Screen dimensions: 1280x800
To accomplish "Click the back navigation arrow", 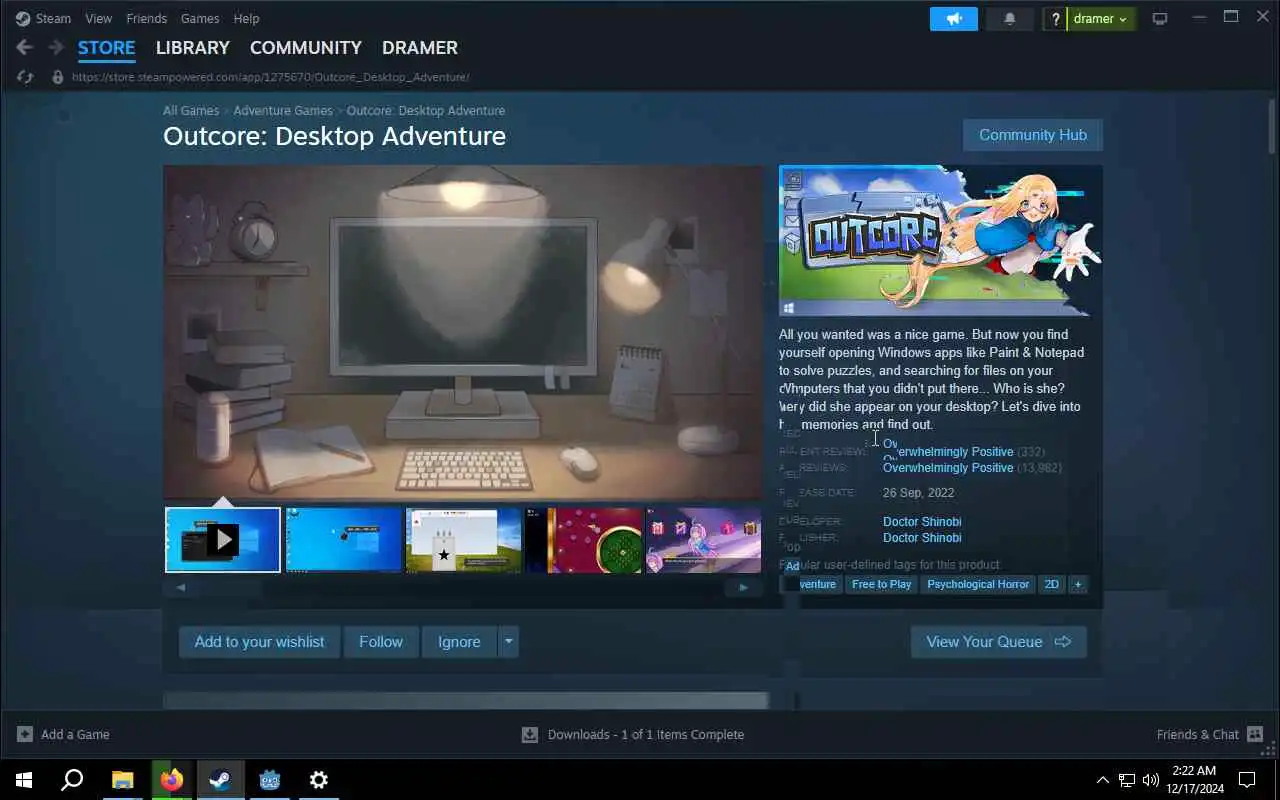I will tap(25, 47).
